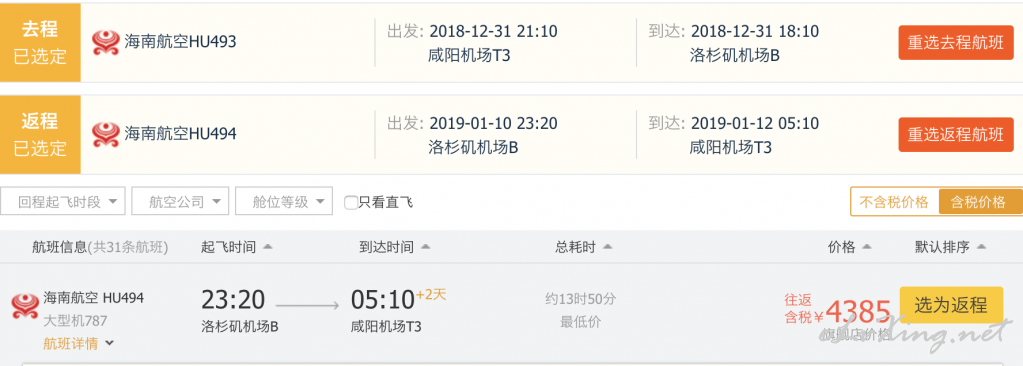Screen dimensions: 1023x366
Task: Expand 航班详情 for HU494
Action: (x=78, y=344)
